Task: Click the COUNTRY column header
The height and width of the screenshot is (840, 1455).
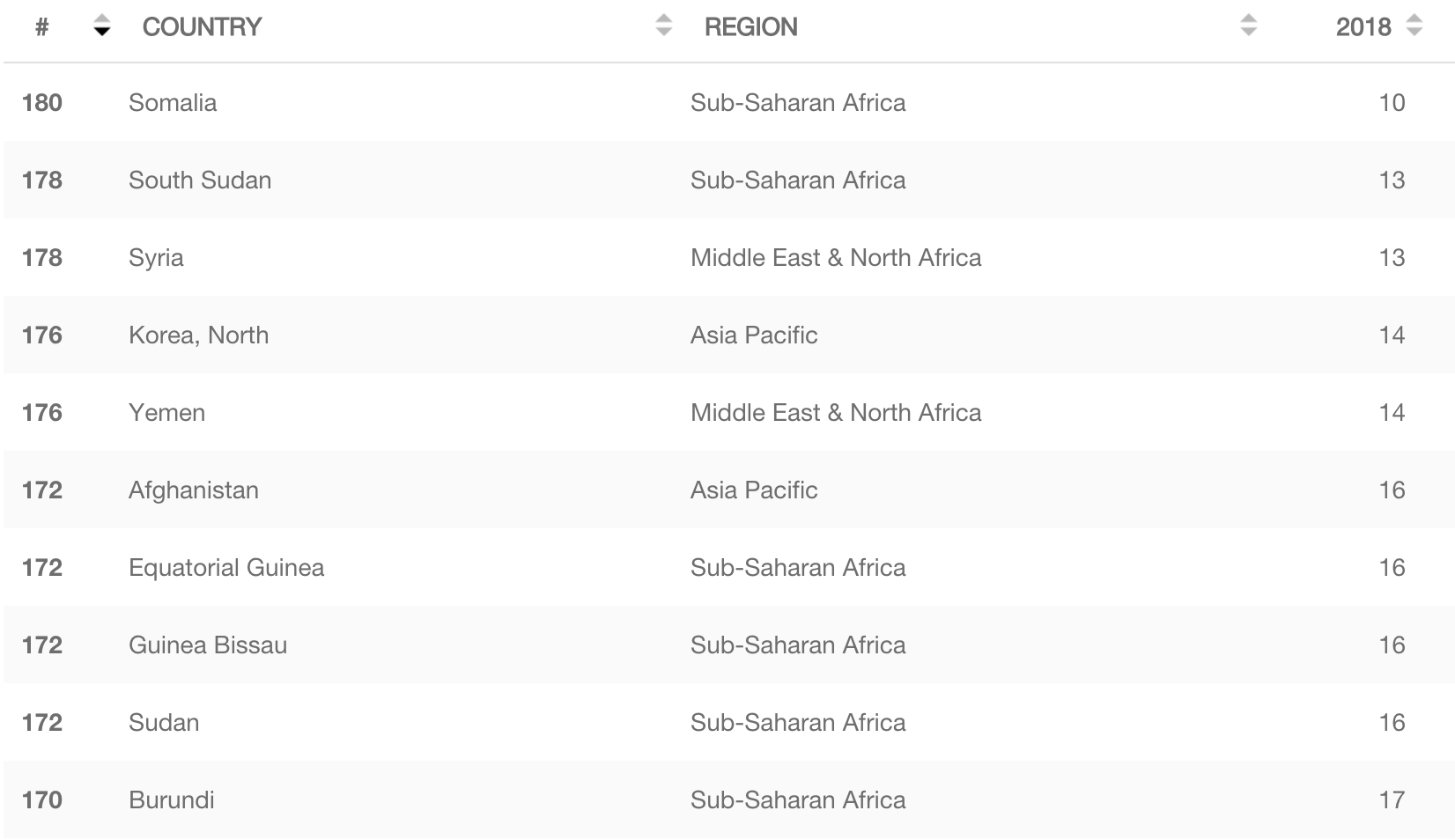Action: (202, 27)
